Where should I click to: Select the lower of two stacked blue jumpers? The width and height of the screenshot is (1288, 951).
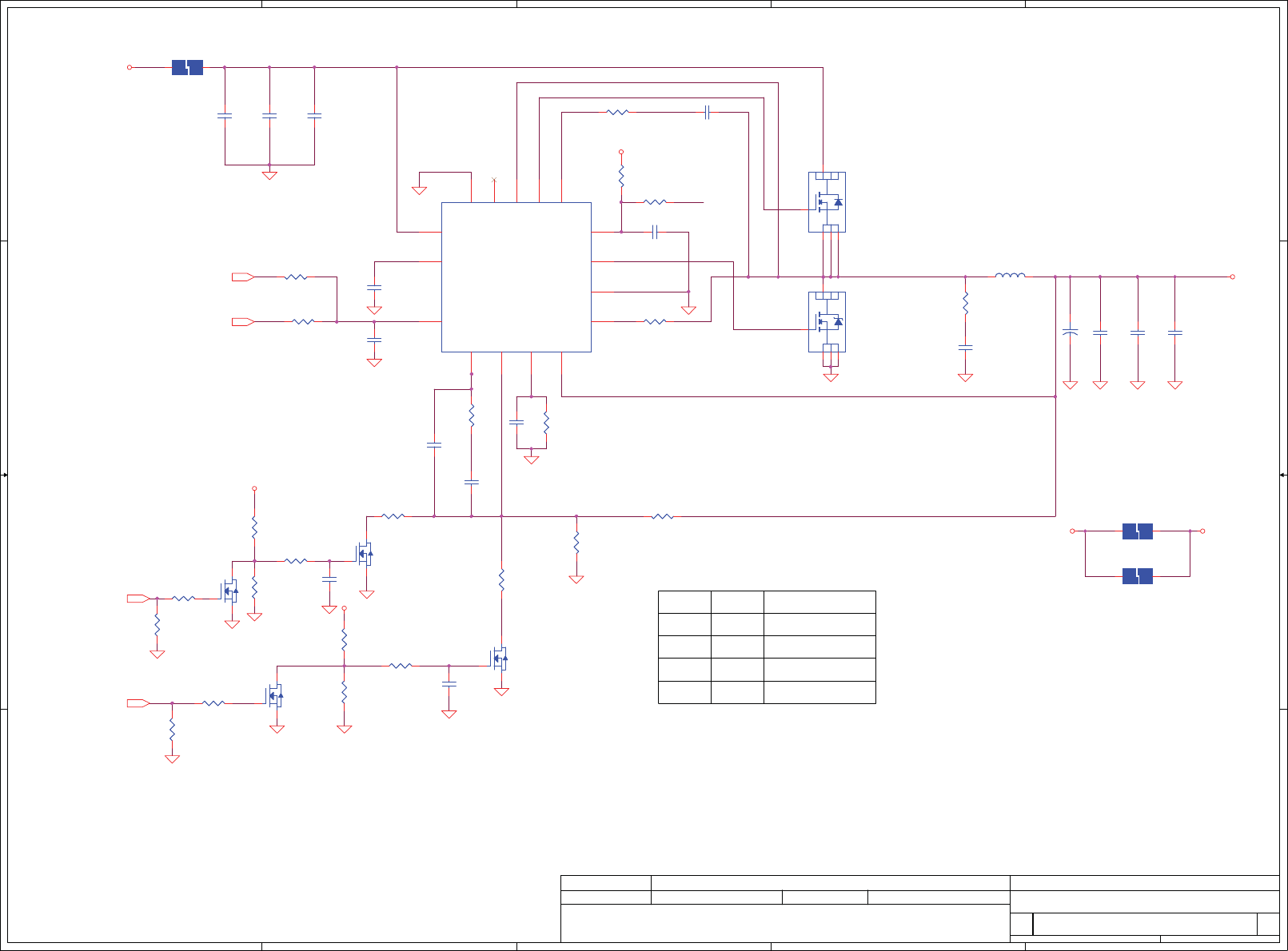point(1137,576)
